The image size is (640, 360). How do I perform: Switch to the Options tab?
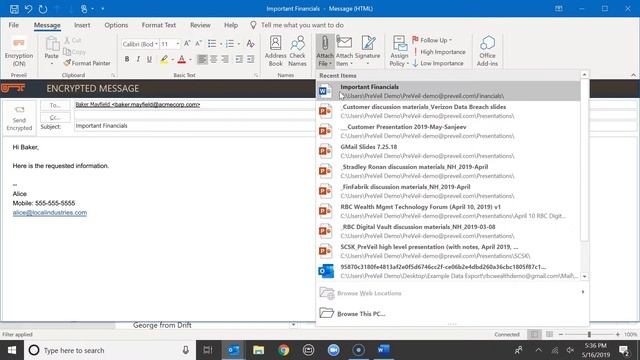pos(116,25)
